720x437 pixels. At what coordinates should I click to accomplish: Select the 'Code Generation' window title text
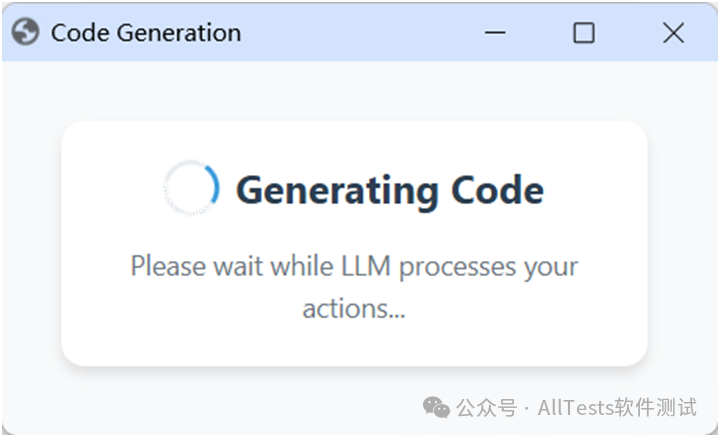(146, 33)
